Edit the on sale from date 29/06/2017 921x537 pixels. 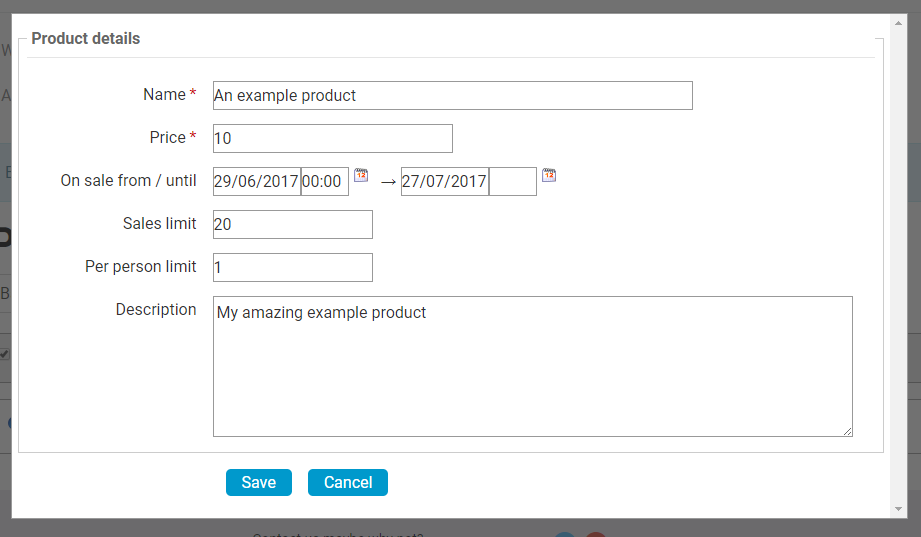pos(257,182)
